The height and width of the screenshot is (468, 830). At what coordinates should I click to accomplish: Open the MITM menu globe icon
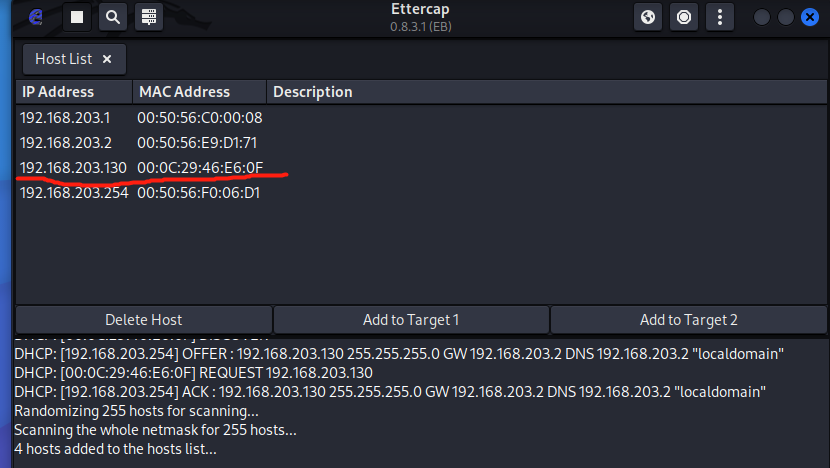[x=648, y=17]
